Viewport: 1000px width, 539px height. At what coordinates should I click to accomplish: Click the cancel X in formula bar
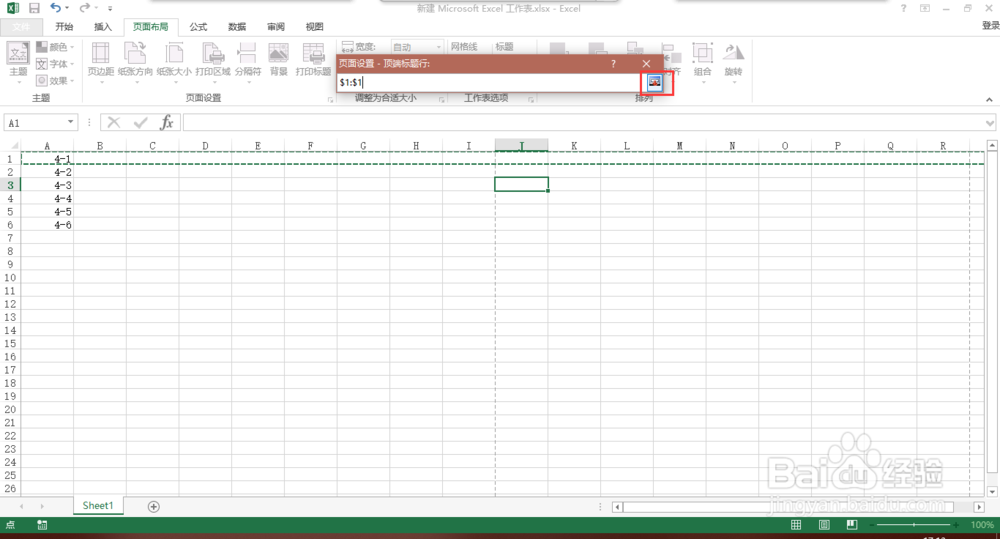114,122
